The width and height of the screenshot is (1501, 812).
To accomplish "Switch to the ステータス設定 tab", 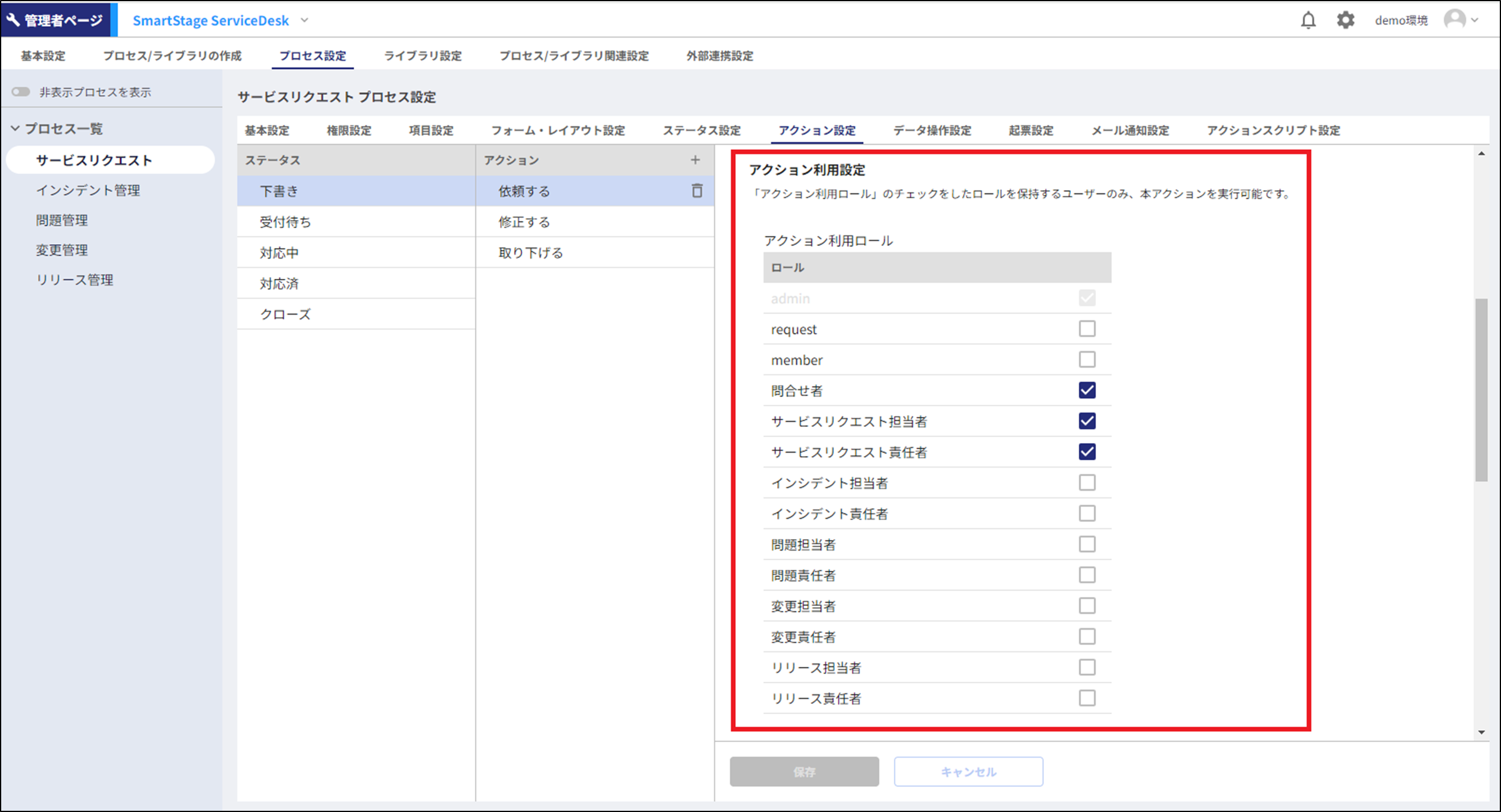I will click(x=701, y=131).
